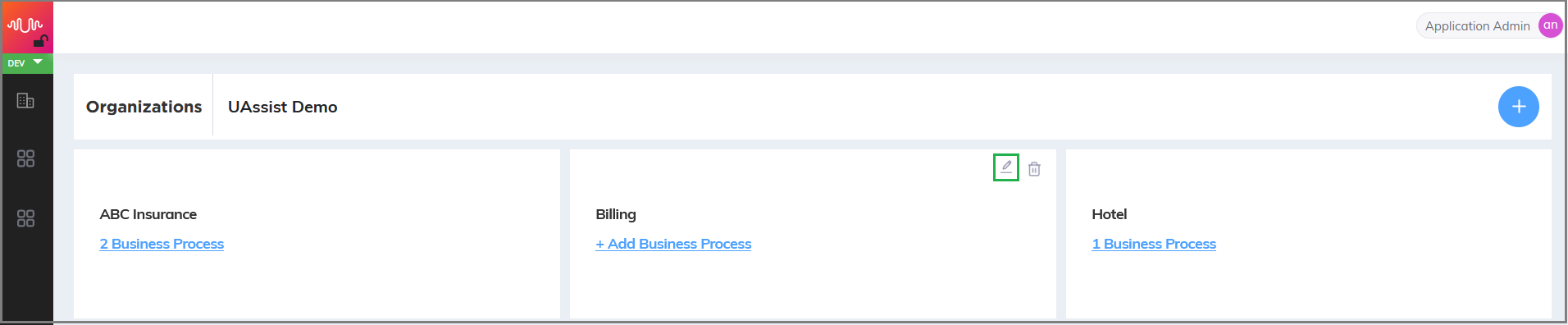Open the organizations building icon in sidebar
1568x325 pixels.
25,100
